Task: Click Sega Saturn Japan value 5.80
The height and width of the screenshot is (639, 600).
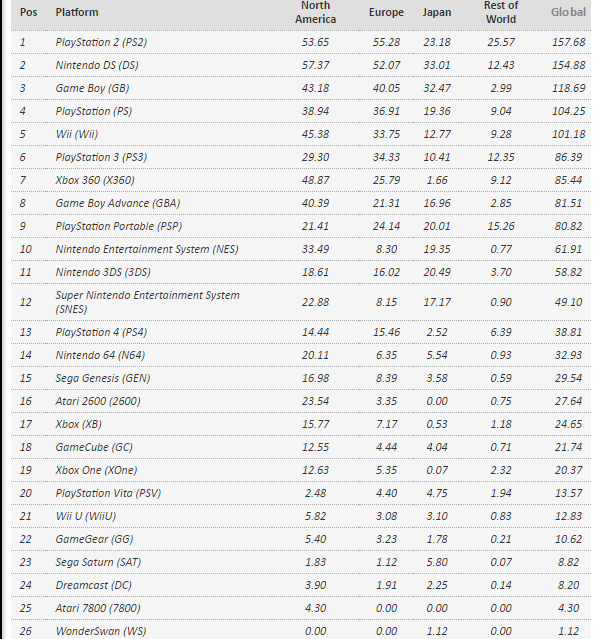Action: coord(437,562)
